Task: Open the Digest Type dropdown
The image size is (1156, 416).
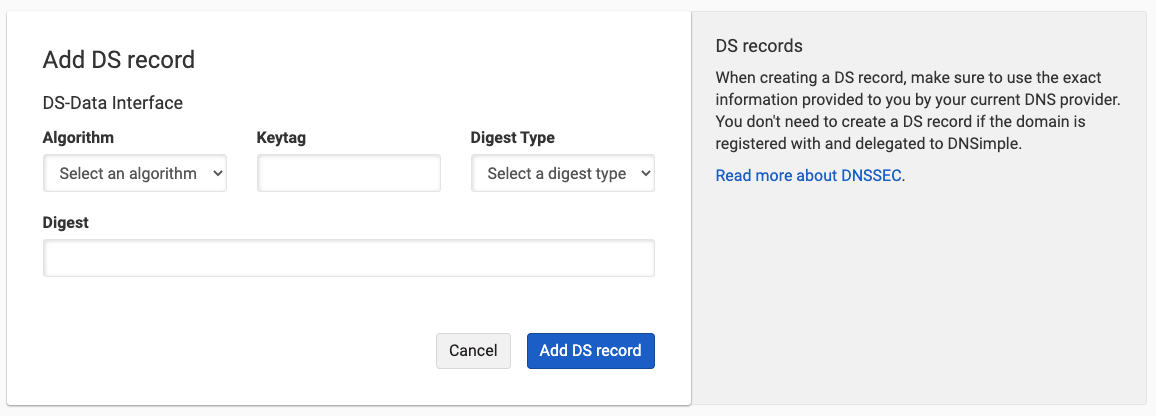Action: (563, 173)
